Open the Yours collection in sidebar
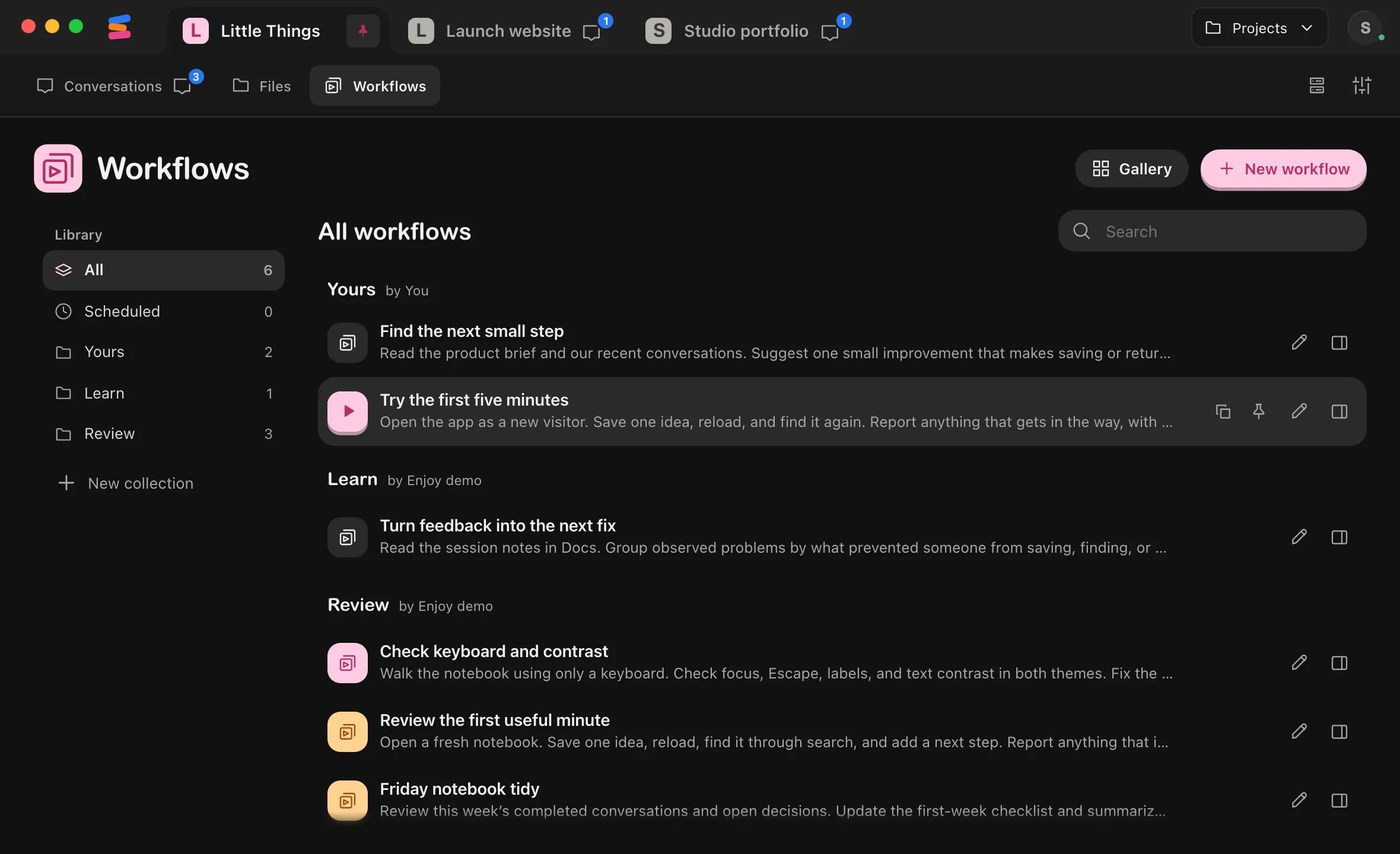1400x854 pixels. pos(164,352)
